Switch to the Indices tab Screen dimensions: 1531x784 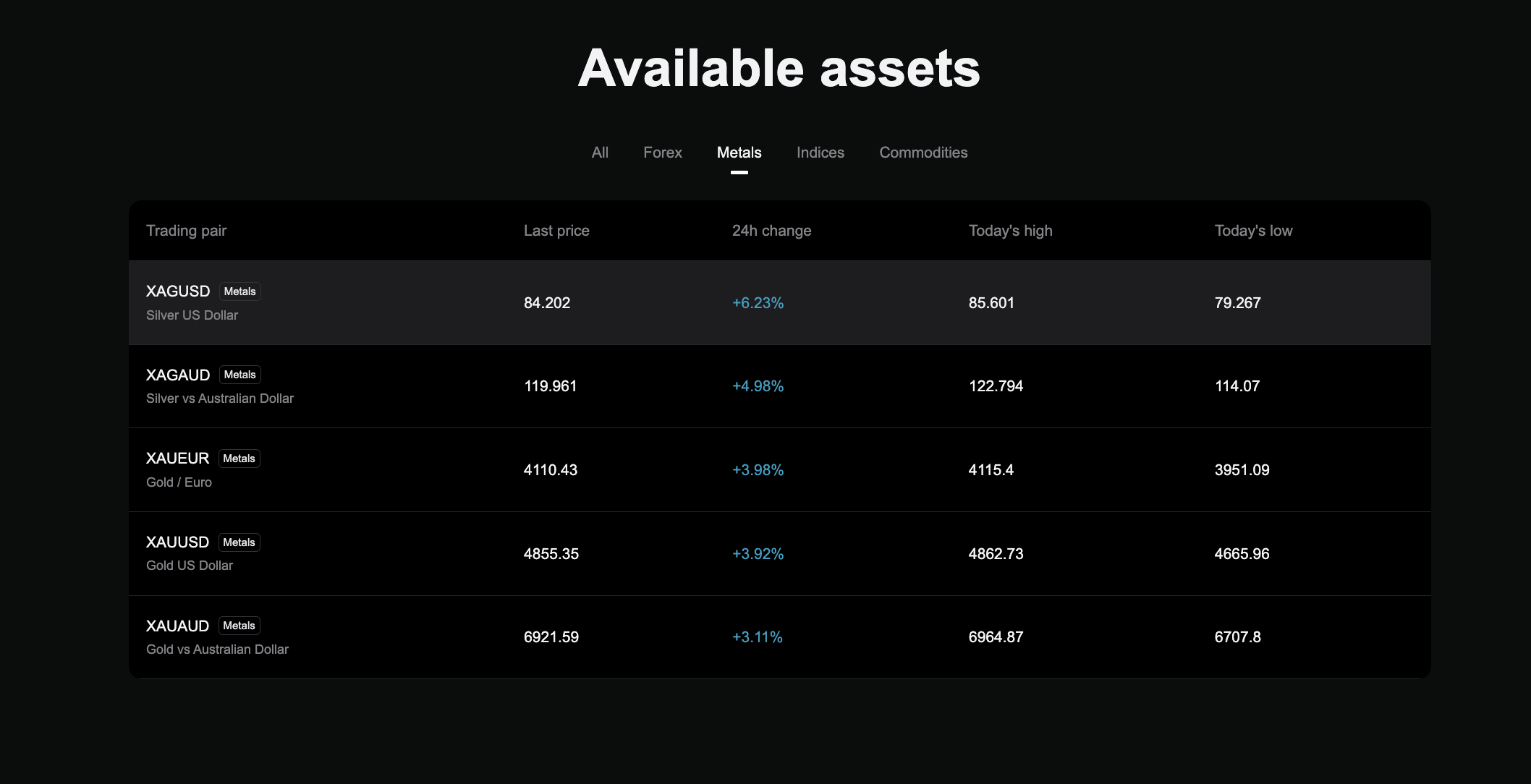tap(820, 153)
